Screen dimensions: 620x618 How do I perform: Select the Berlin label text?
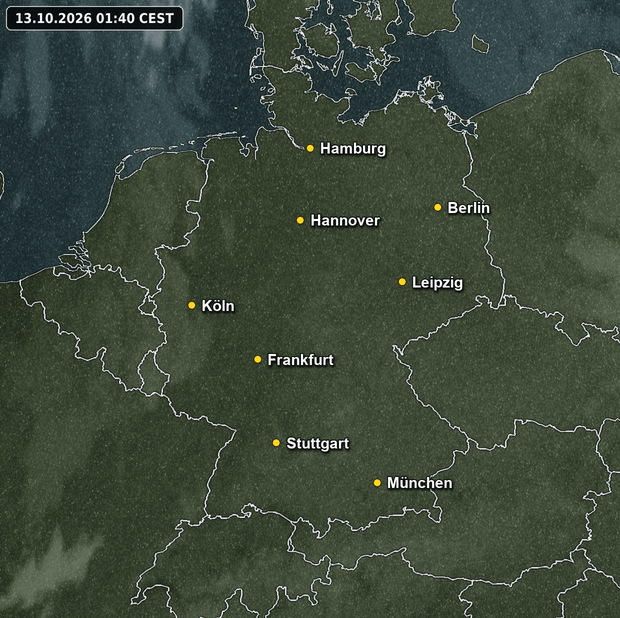click(x=469, y=208)
